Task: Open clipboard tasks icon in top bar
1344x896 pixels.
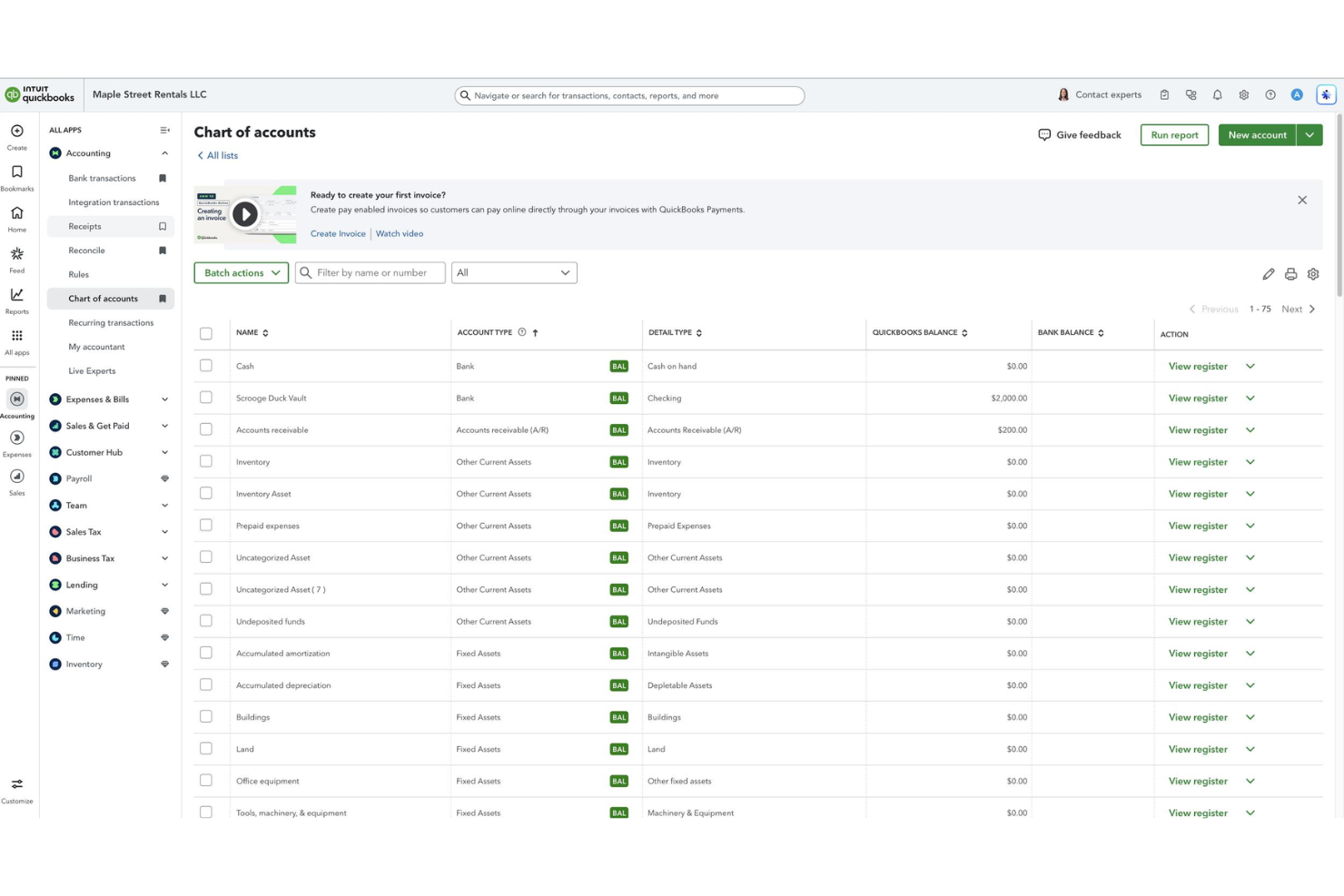Action: (x=1164, y=94)
